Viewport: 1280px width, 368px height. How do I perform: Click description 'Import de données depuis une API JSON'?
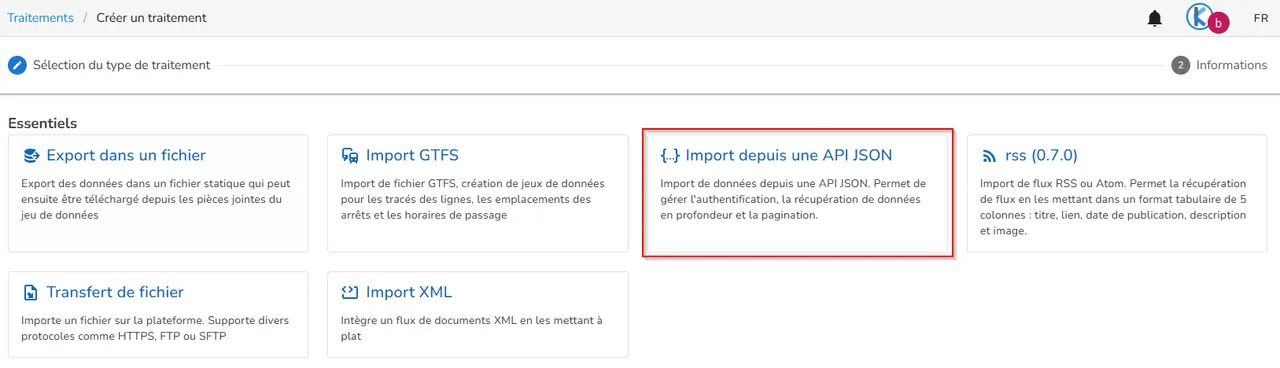[x=793, y=199]
